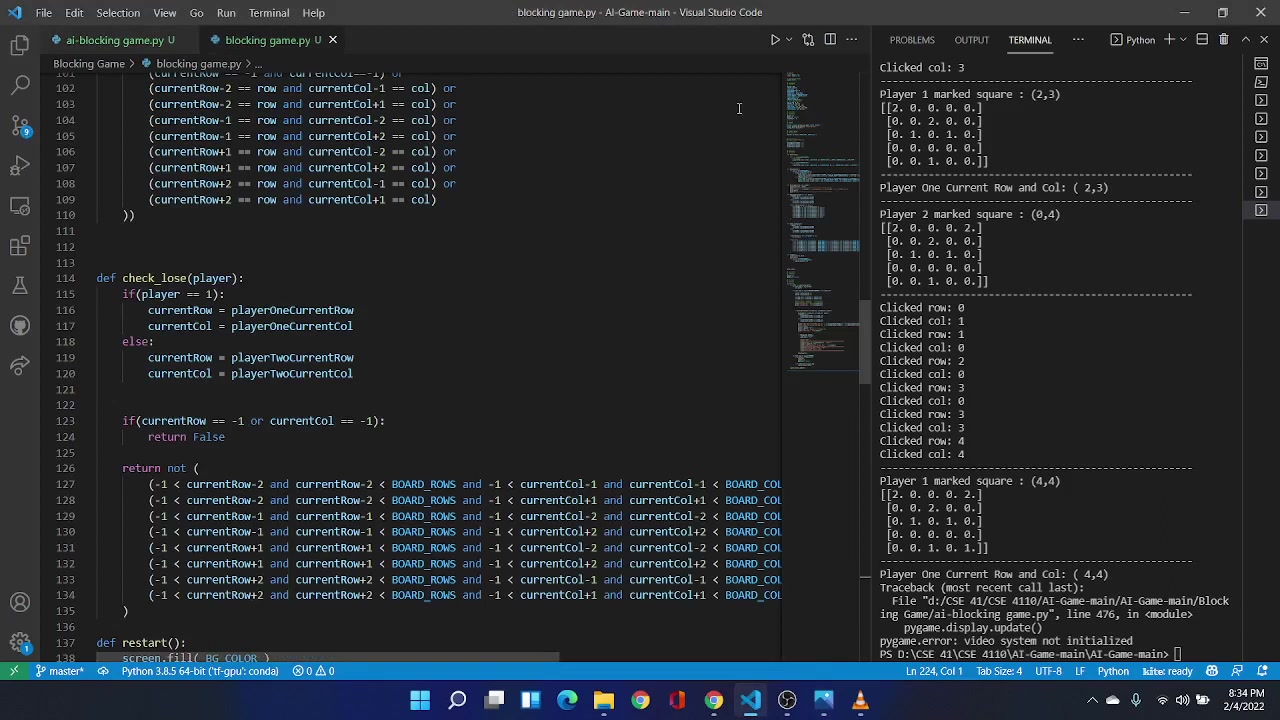The width and height of the screenshot is (1280, 720).
Task: Open Chrome from the taskbar
Action: pos(639,700)
